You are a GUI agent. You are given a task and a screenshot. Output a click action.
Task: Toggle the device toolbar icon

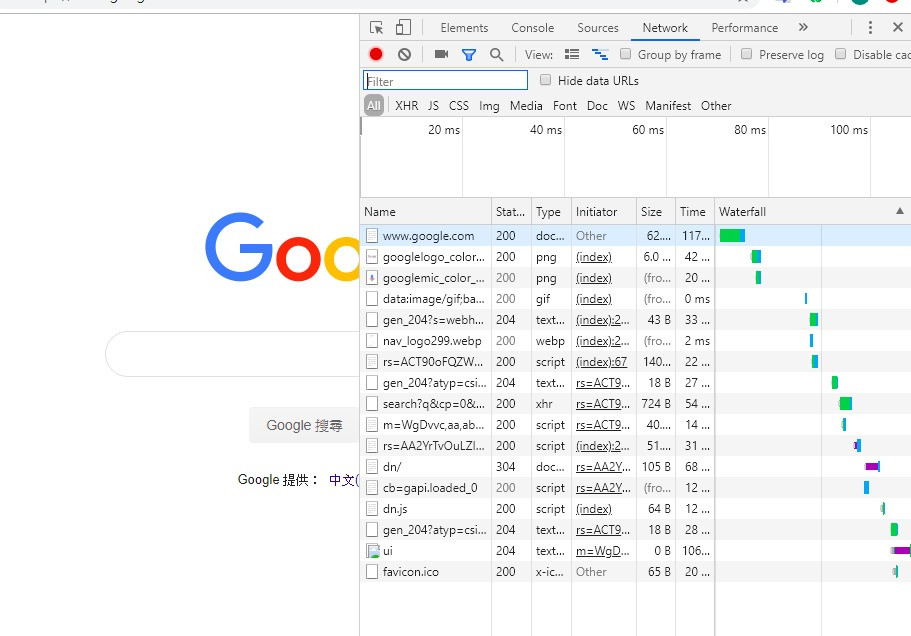pos(403,27)
